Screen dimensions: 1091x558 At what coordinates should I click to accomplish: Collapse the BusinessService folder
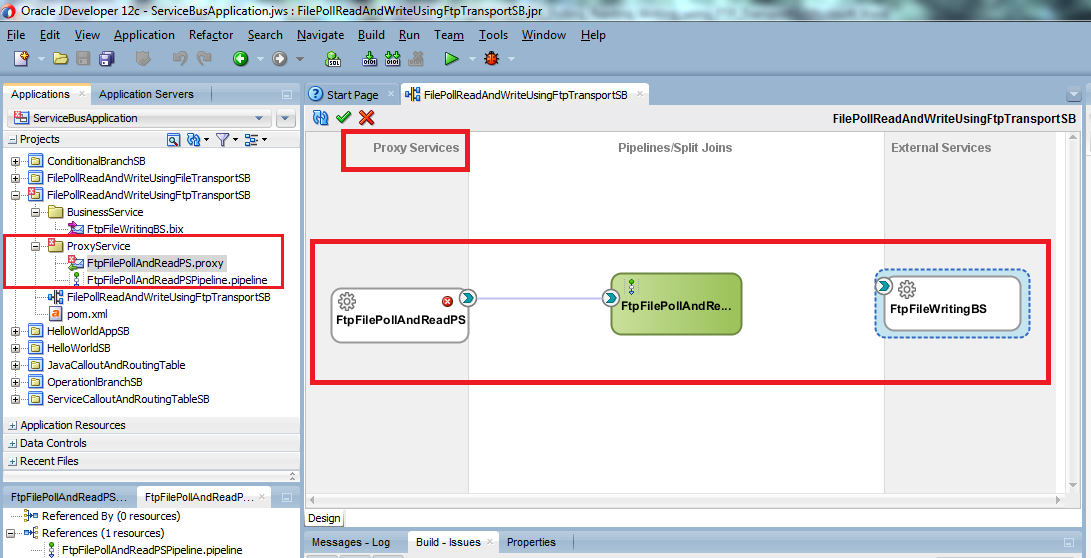[x=35, y=212]
